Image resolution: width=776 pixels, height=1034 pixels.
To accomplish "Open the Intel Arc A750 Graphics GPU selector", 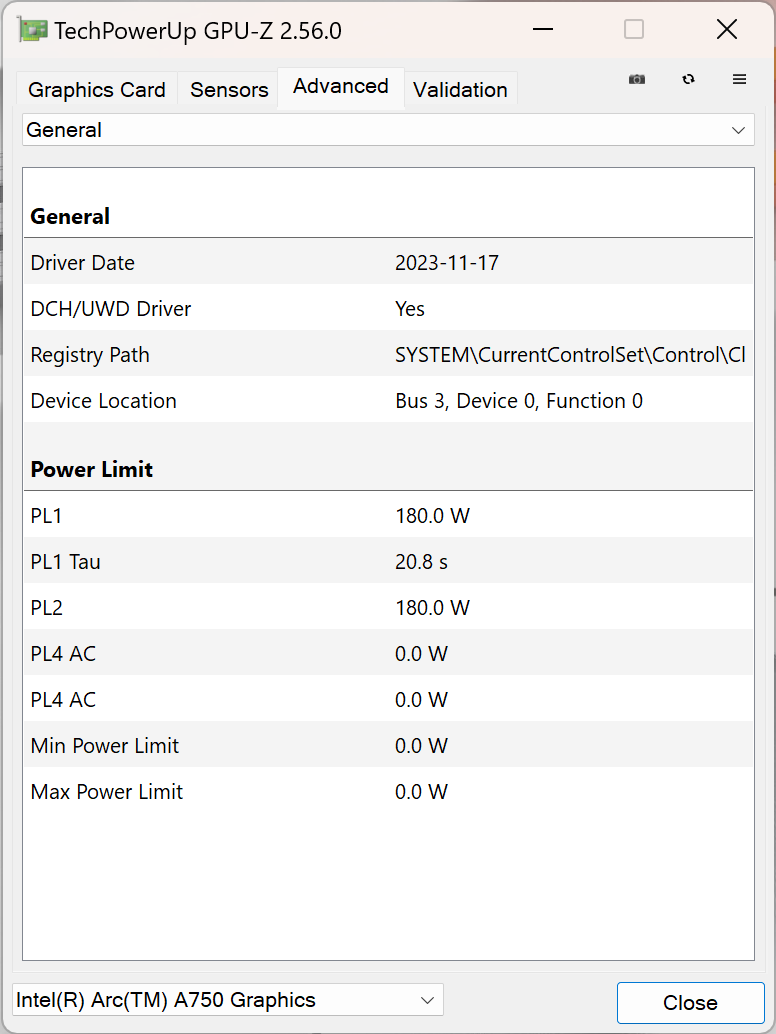I will tap(227, 1000).
